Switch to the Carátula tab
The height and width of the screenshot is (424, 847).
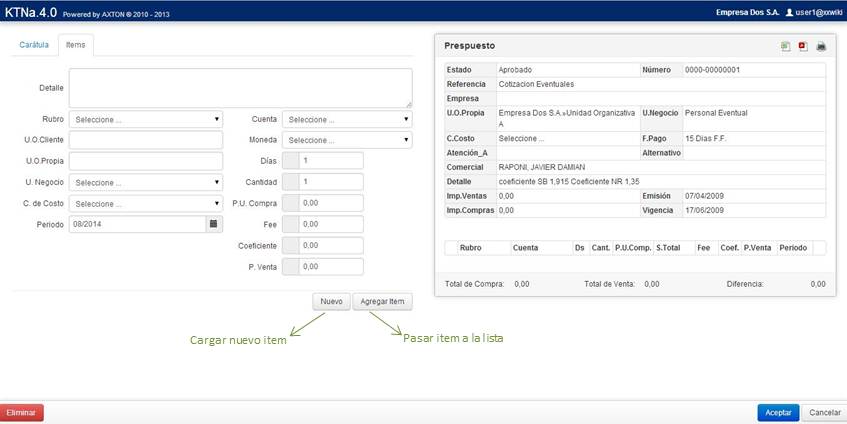coord(34,45)
